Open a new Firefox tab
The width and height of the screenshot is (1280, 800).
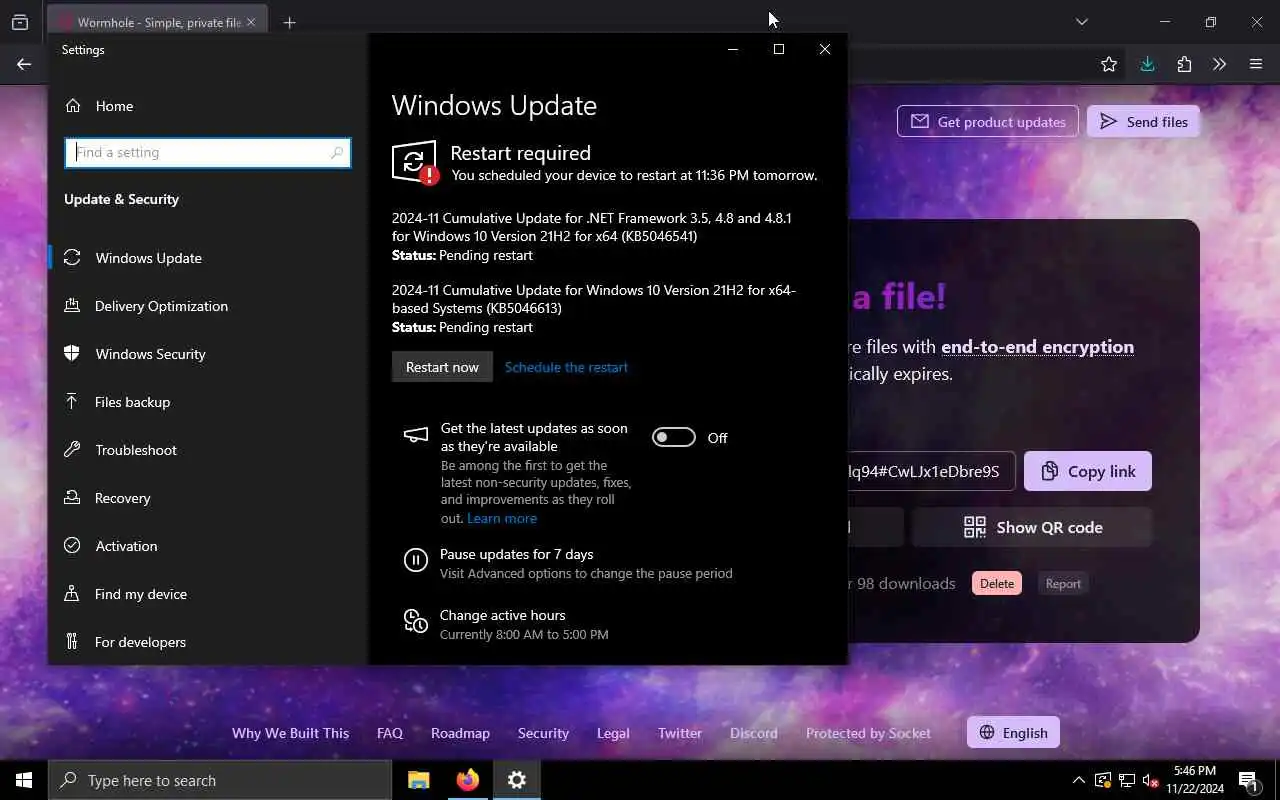coord(289,22)
